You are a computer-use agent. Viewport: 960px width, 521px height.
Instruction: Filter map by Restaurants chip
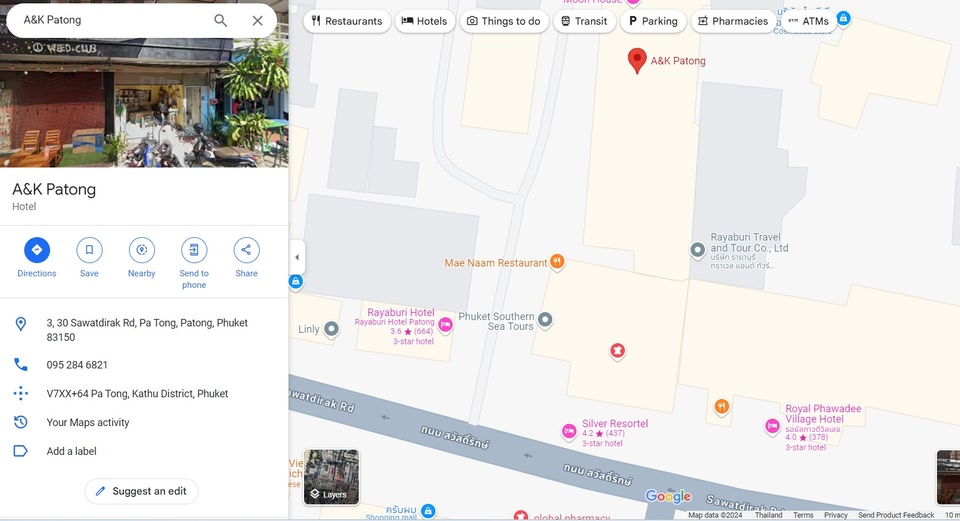[346, 21]
